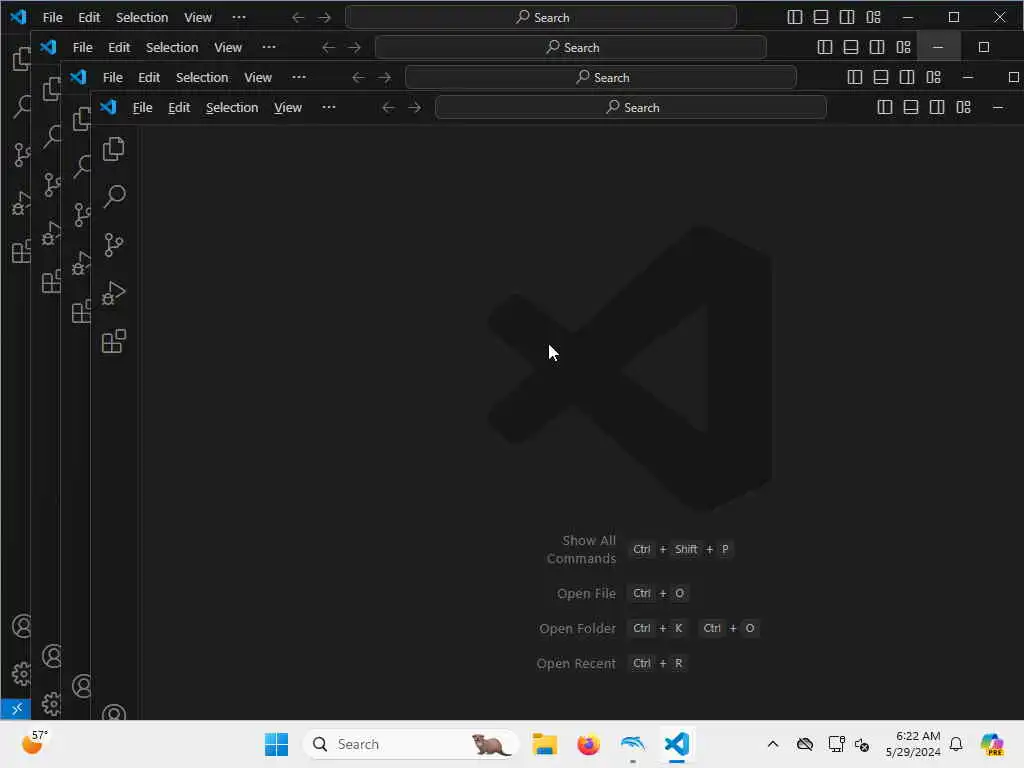Open Search view in front window activity bar
Screen dimensions: 1024x768
114,197
